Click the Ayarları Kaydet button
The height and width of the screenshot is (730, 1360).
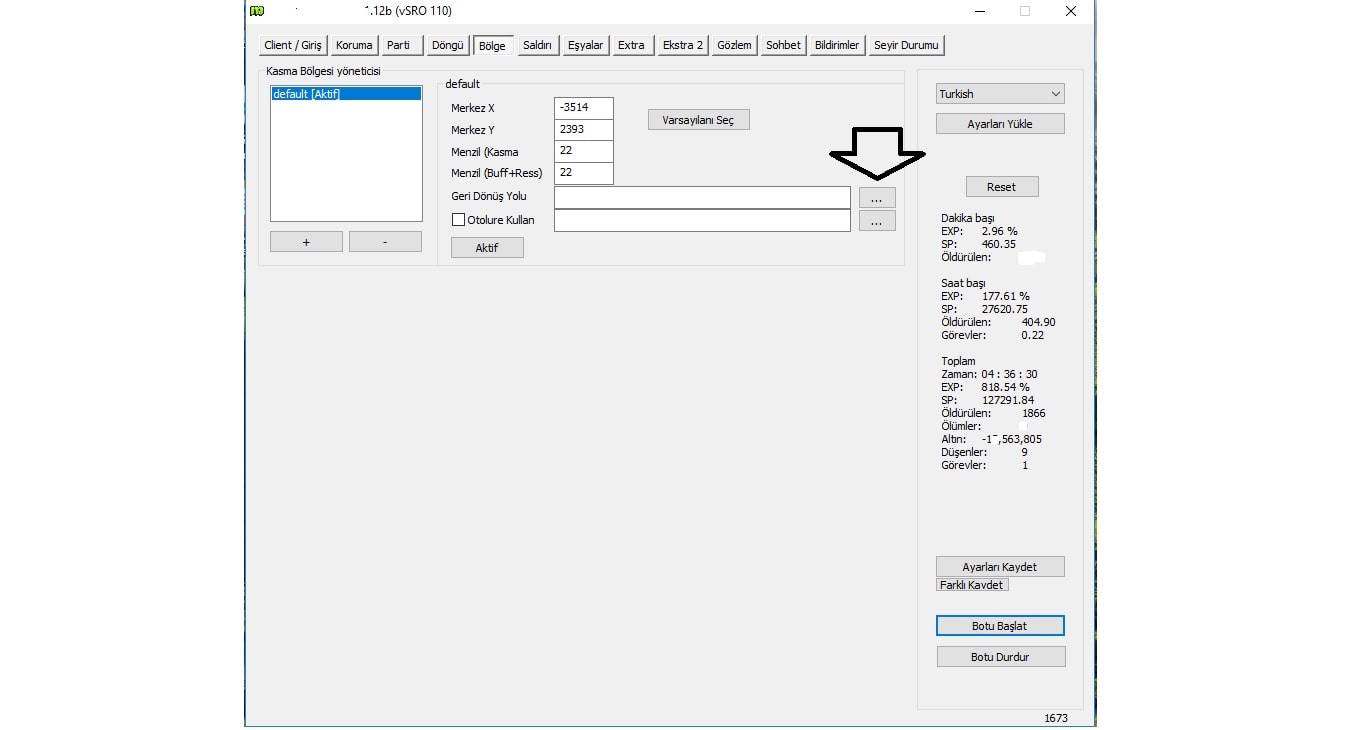1000,567
